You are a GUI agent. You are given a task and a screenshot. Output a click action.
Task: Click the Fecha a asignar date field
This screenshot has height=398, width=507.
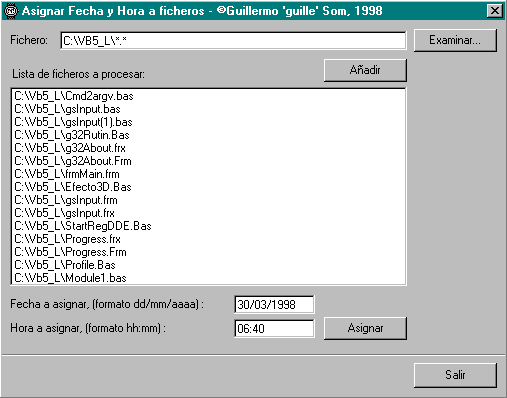coord(274,304)
